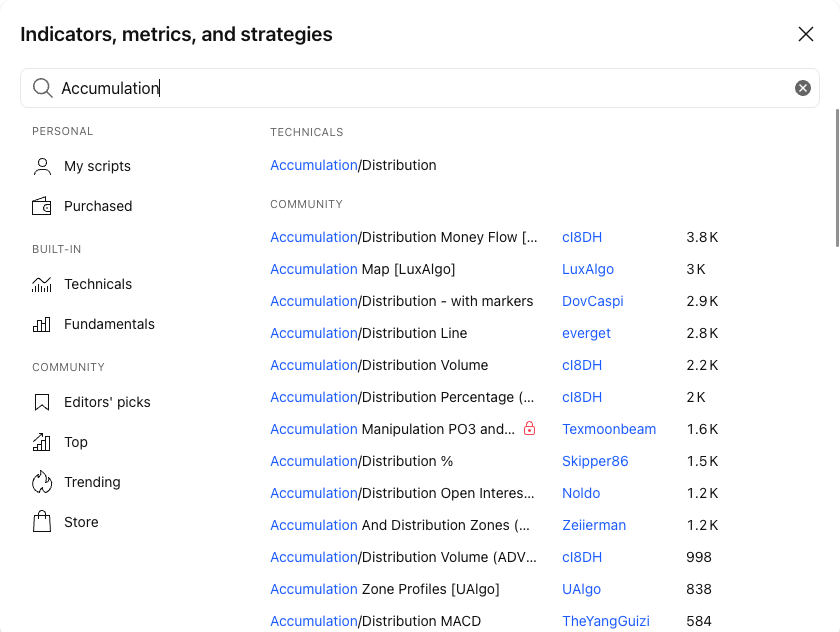Click the Trending flame icon

[x=42, y=482]
